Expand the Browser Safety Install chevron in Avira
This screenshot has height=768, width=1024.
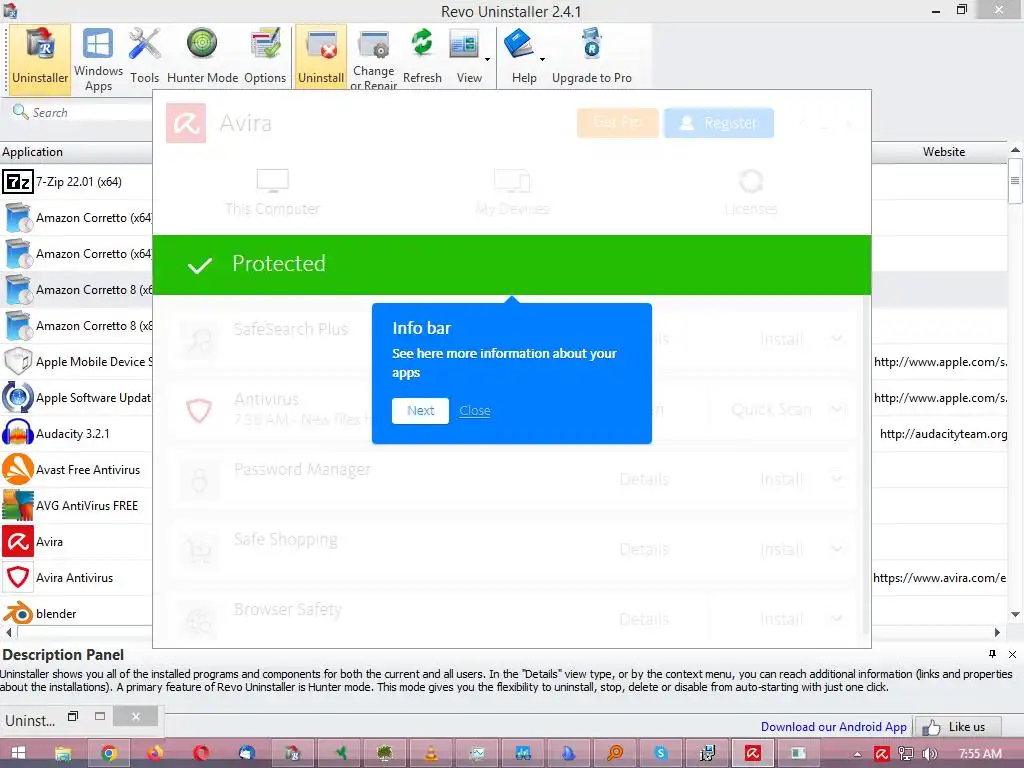coord(837,618)
